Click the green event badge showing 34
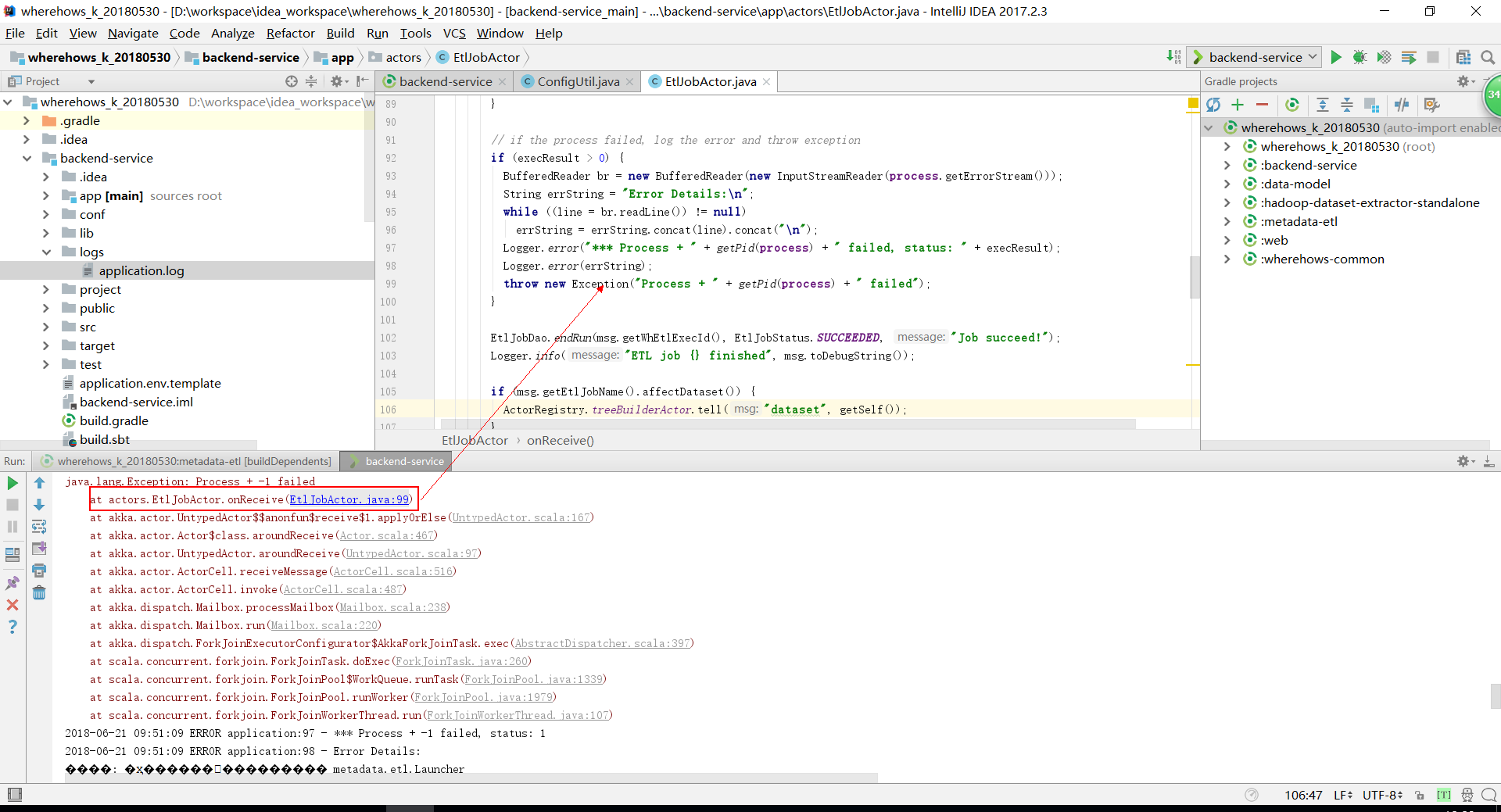Image resolution: width=1501 pixels, height=812 pixels. coord(1492,95)
